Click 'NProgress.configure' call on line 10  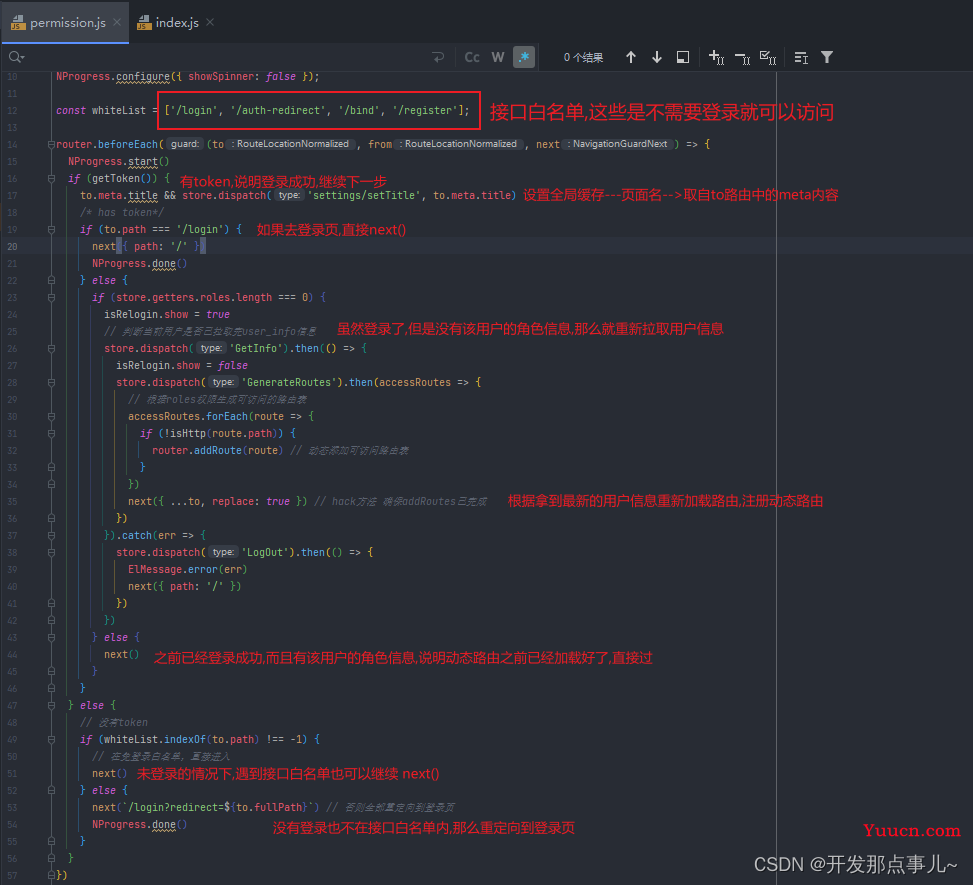[113, 77]
